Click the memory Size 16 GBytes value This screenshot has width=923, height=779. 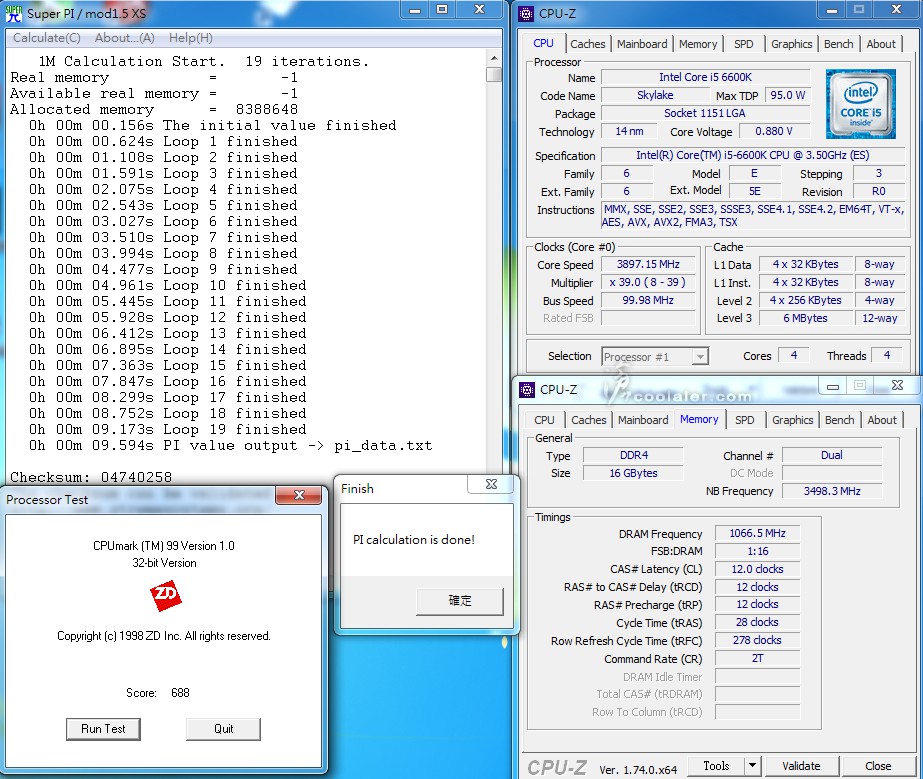tap(633, 473)
